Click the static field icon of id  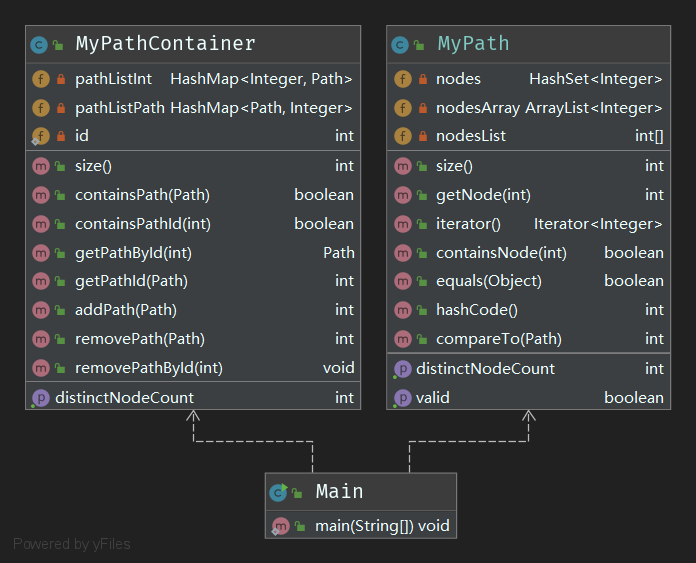click(x=40, y=136)
